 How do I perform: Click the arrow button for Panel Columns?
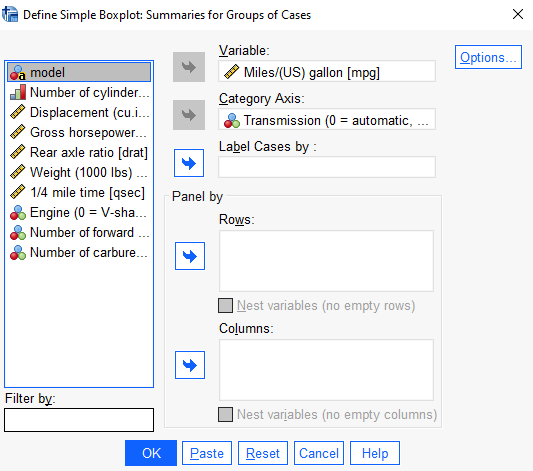[190, 365]
